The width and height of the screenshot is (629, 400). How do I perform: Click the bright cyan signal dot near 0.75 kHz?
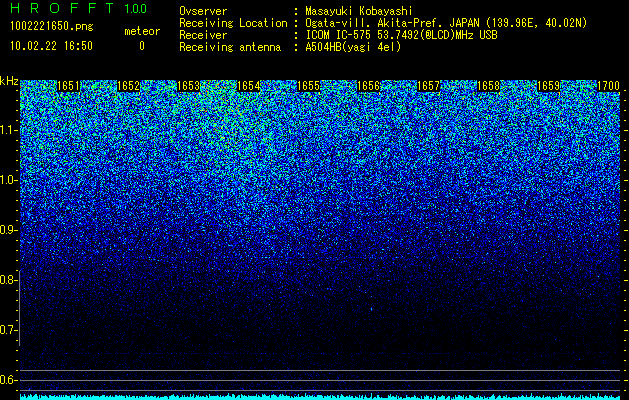click(371, 309)
